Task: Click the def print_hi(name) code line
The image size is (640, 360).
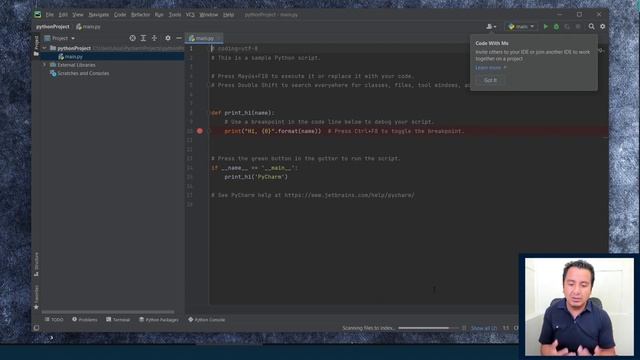Action: click(x=243, y=113)
